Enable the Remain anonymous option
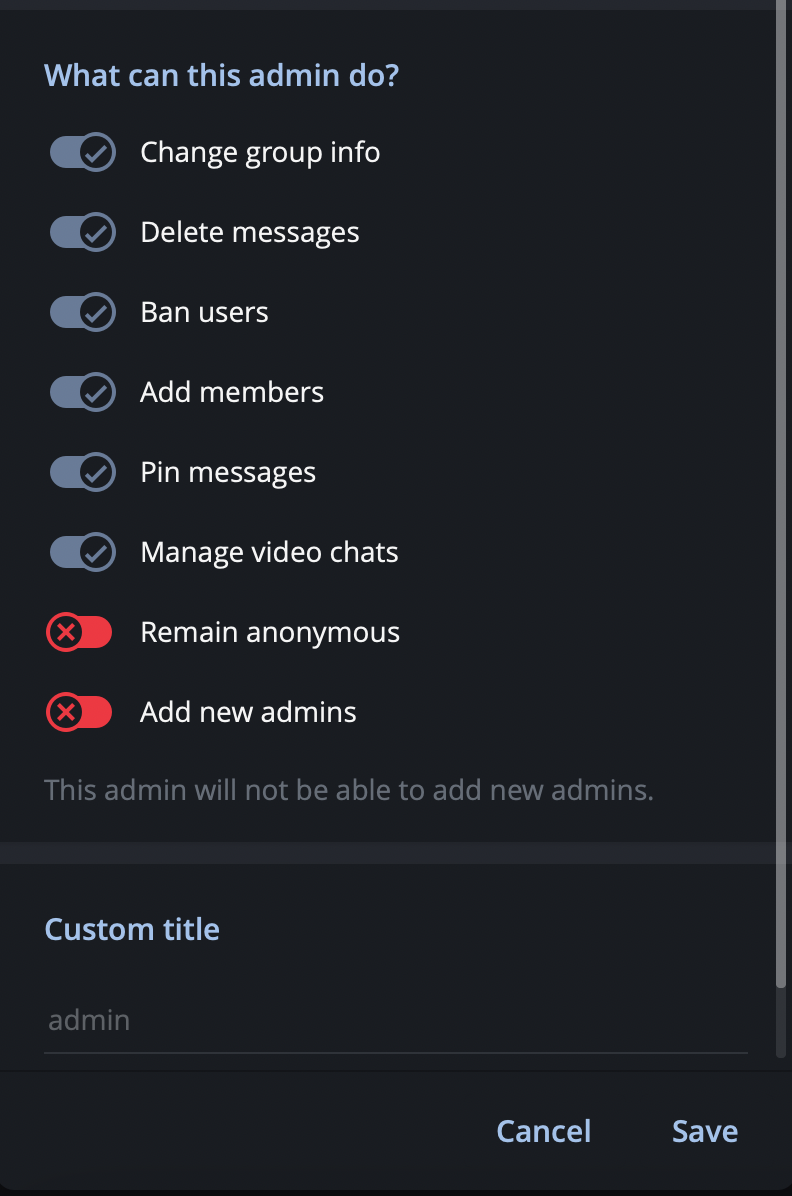 (x=79, y=632)
